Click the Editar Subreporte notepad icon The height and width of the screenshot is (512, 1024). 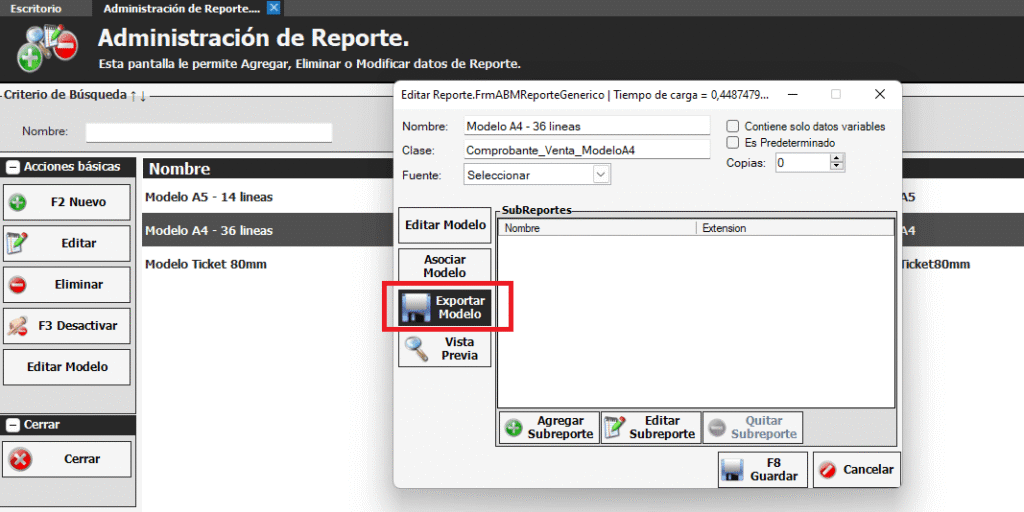tap(616, 428)
